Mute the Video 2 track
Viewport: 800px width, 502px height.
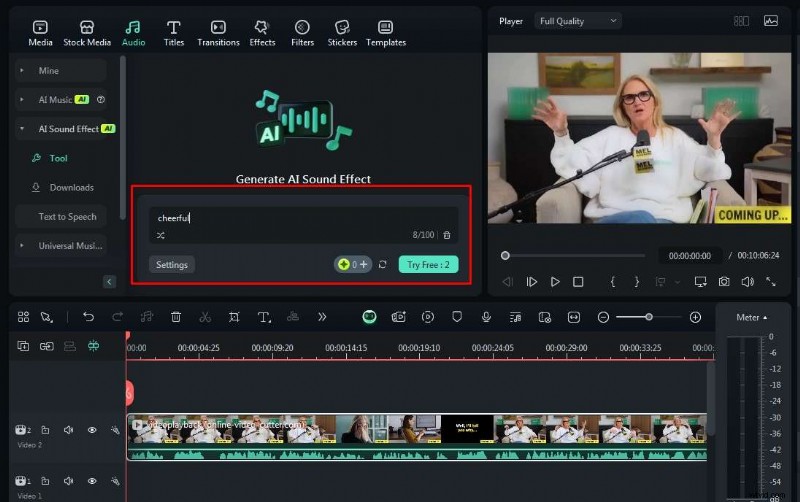coord(68,430)
